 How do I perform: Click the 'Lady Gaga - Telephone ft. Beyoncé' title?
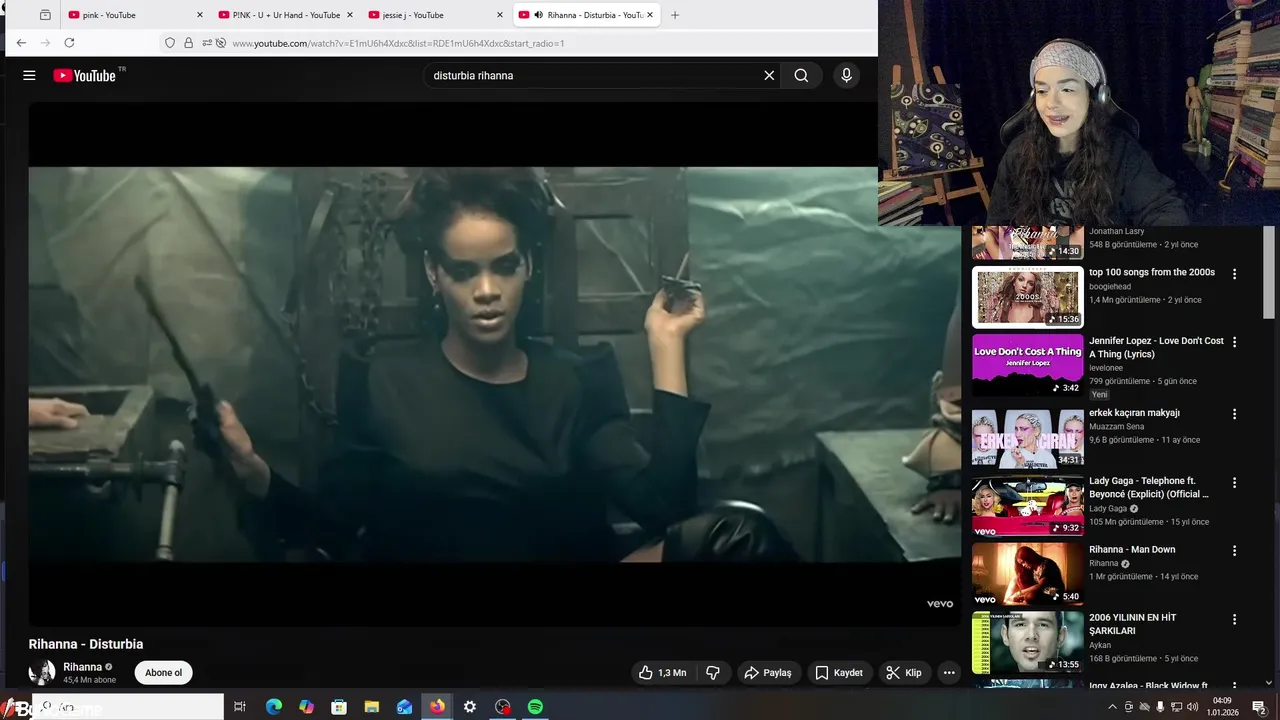(1150, 487)
